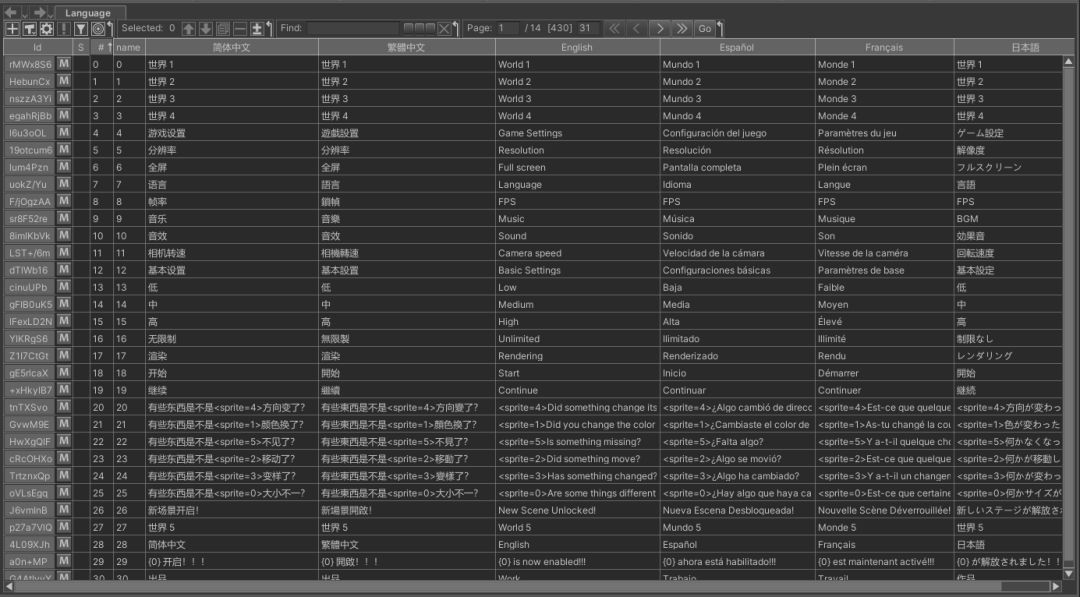Open the settings gear icon in toolbar
1080x597 pixels.
coord(46,29)
